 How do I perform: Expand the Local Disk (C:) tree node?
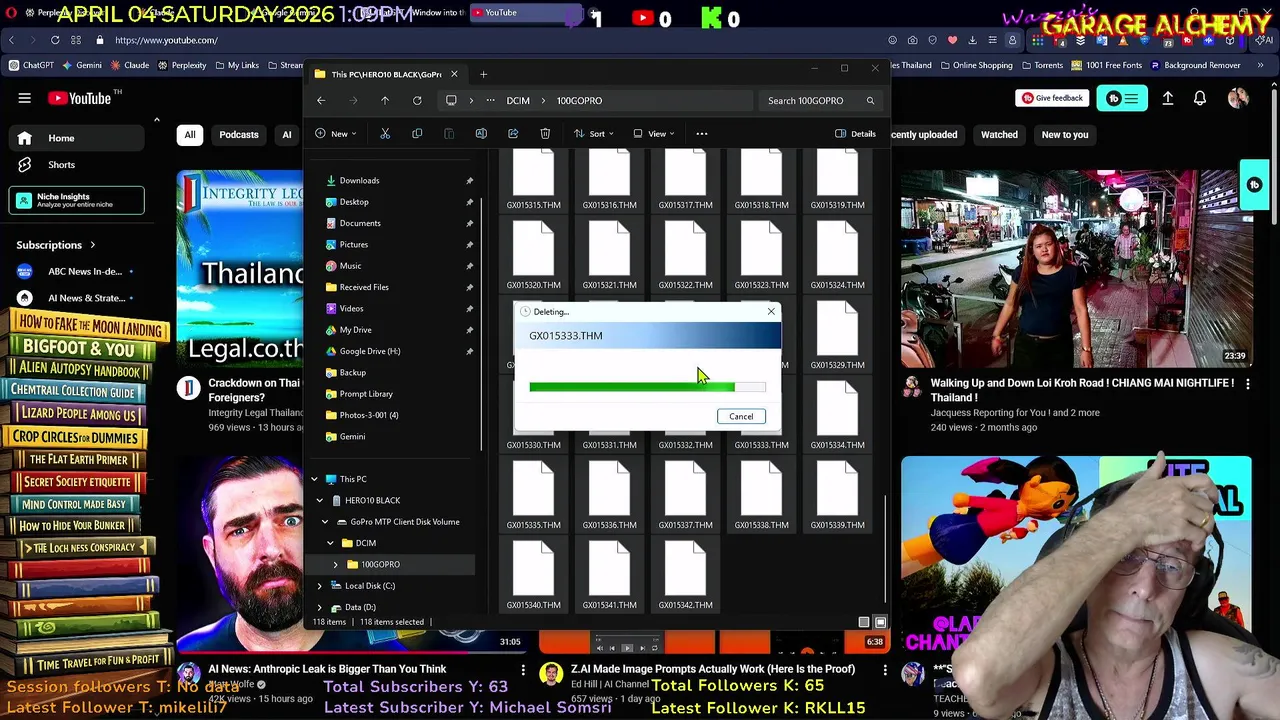(319, 586)
